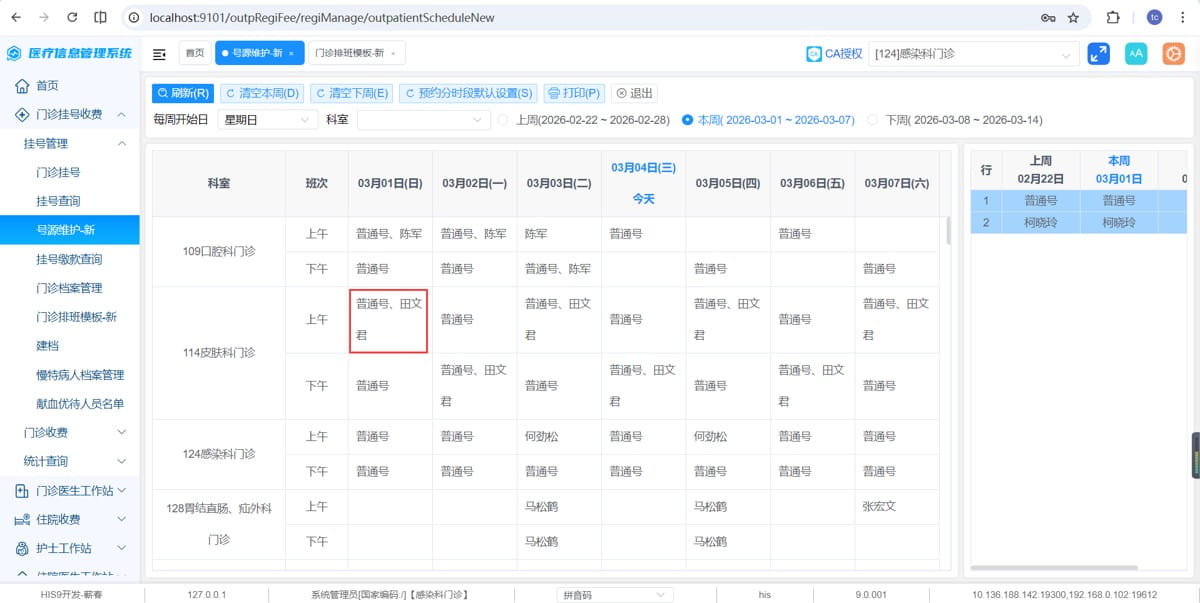This screenshot has width=1200, height=603.
Task: Click the 清空本周(D) button
Action: [x=262, y=93]
